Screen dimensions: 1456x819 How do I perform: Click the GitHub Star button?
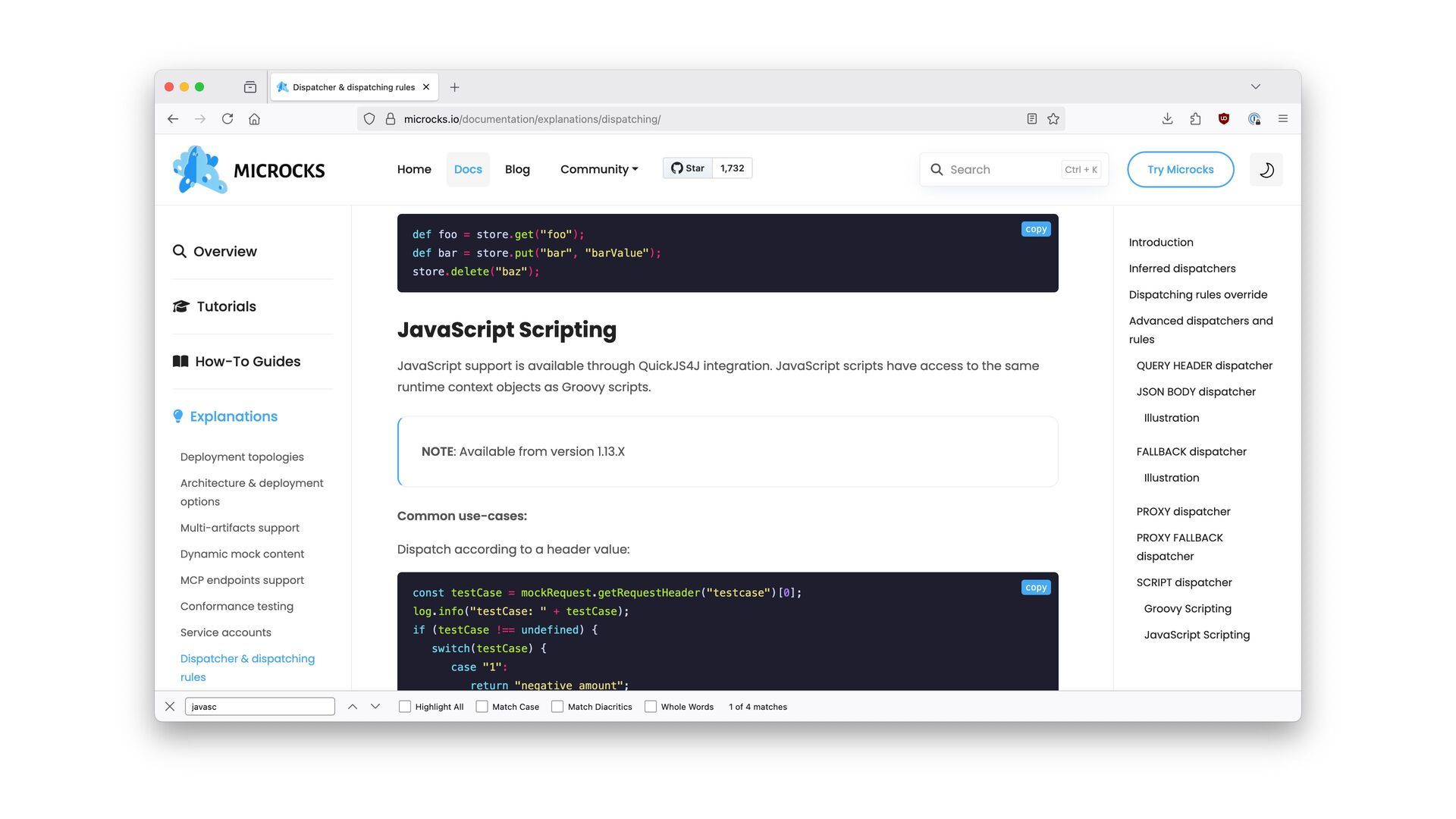[x=688, y=168]
